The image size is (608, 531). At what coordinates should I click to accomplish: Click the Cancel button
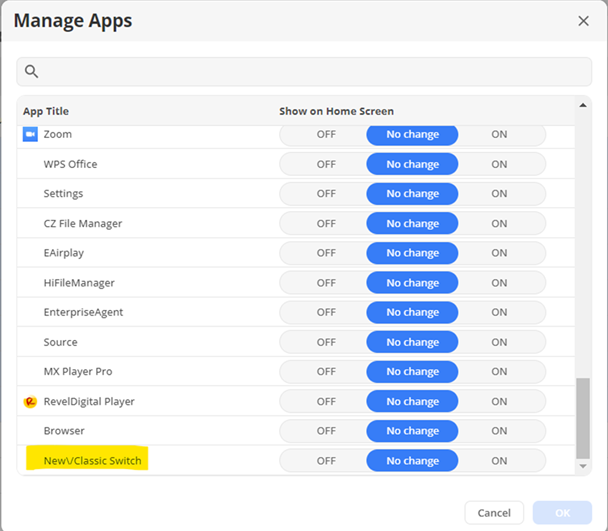(x=494, y=513)
